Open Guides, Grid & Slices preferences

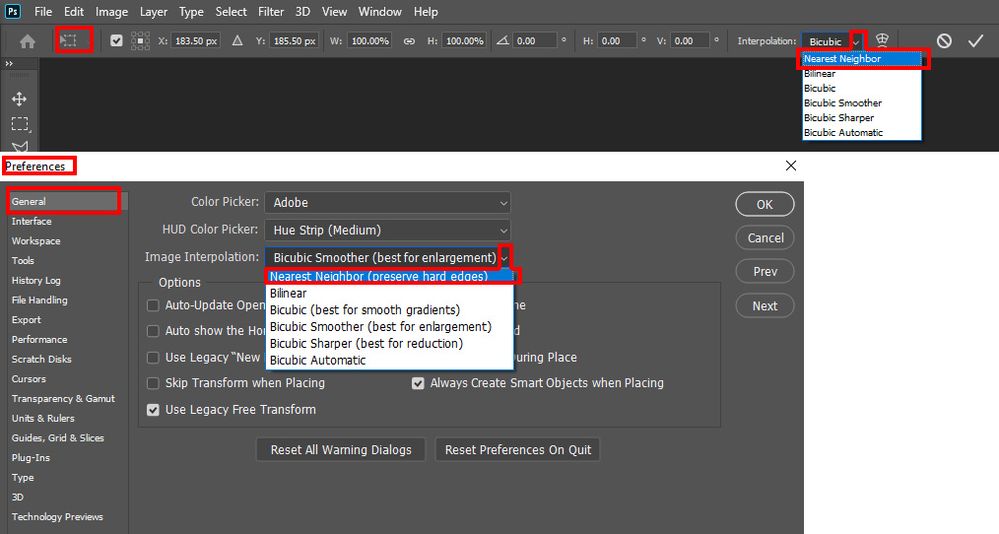tap(57, 438)
